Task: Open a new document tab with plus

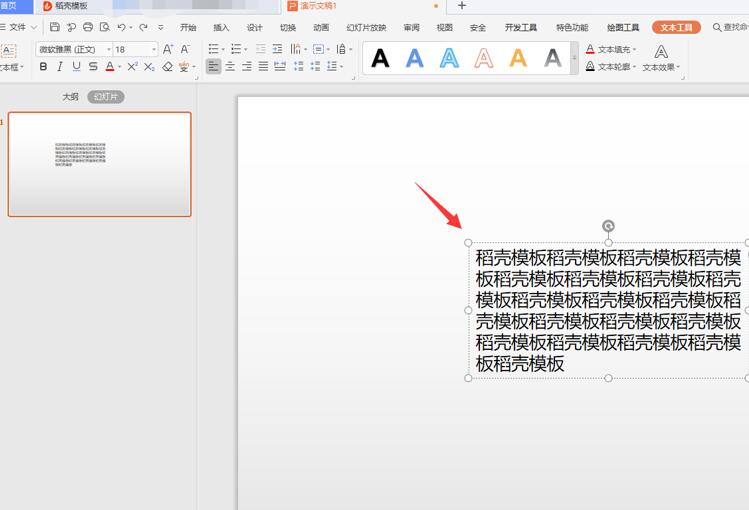Action: 461,6
